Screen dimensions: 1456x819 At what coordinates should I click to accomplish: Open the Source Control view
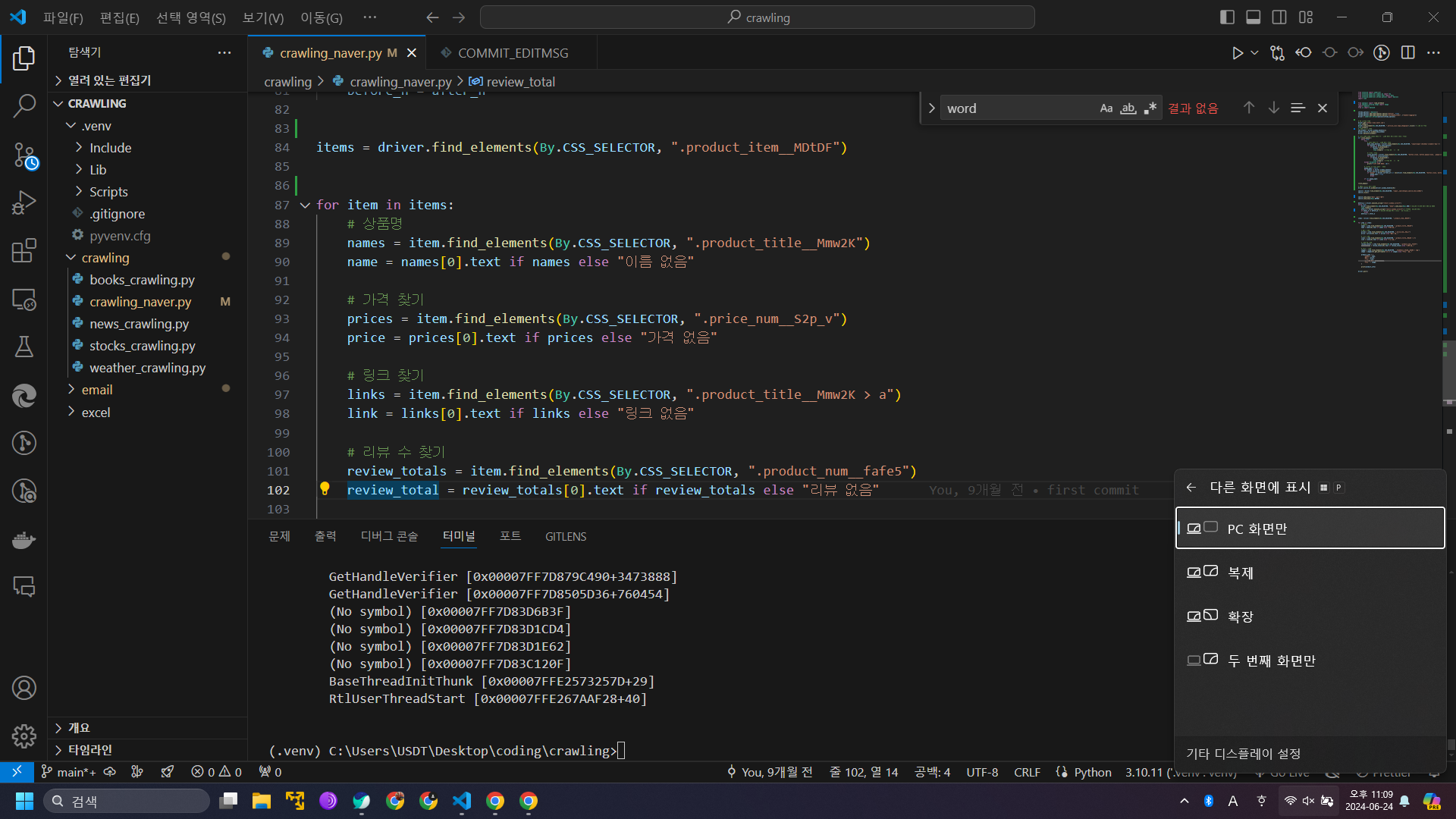(24, 155)
